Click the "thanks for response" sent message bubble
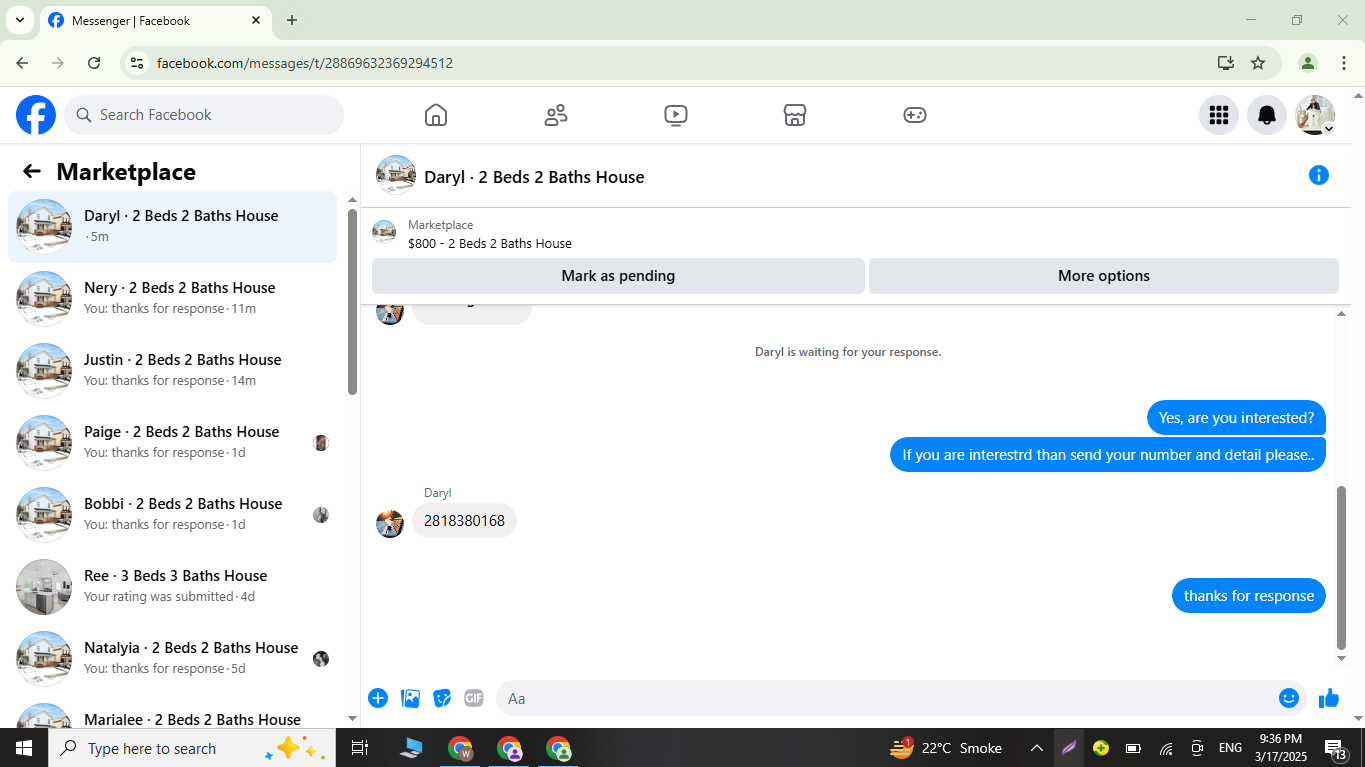Viewport: 1365px width, 767px height. pos(1249,596)
